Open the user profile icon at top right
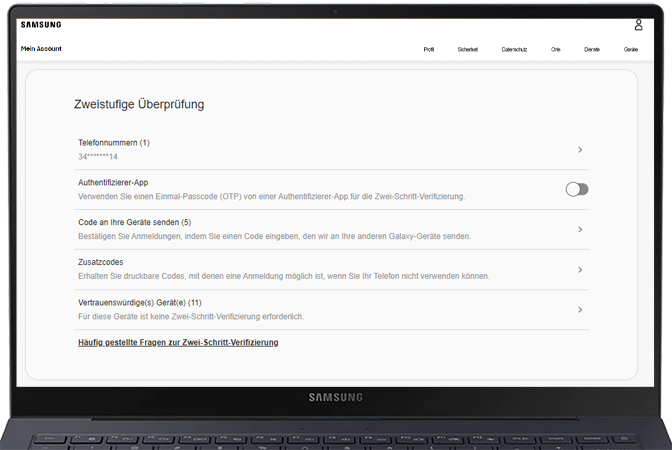This screenshot has width=672, height=450. (638, 25)
